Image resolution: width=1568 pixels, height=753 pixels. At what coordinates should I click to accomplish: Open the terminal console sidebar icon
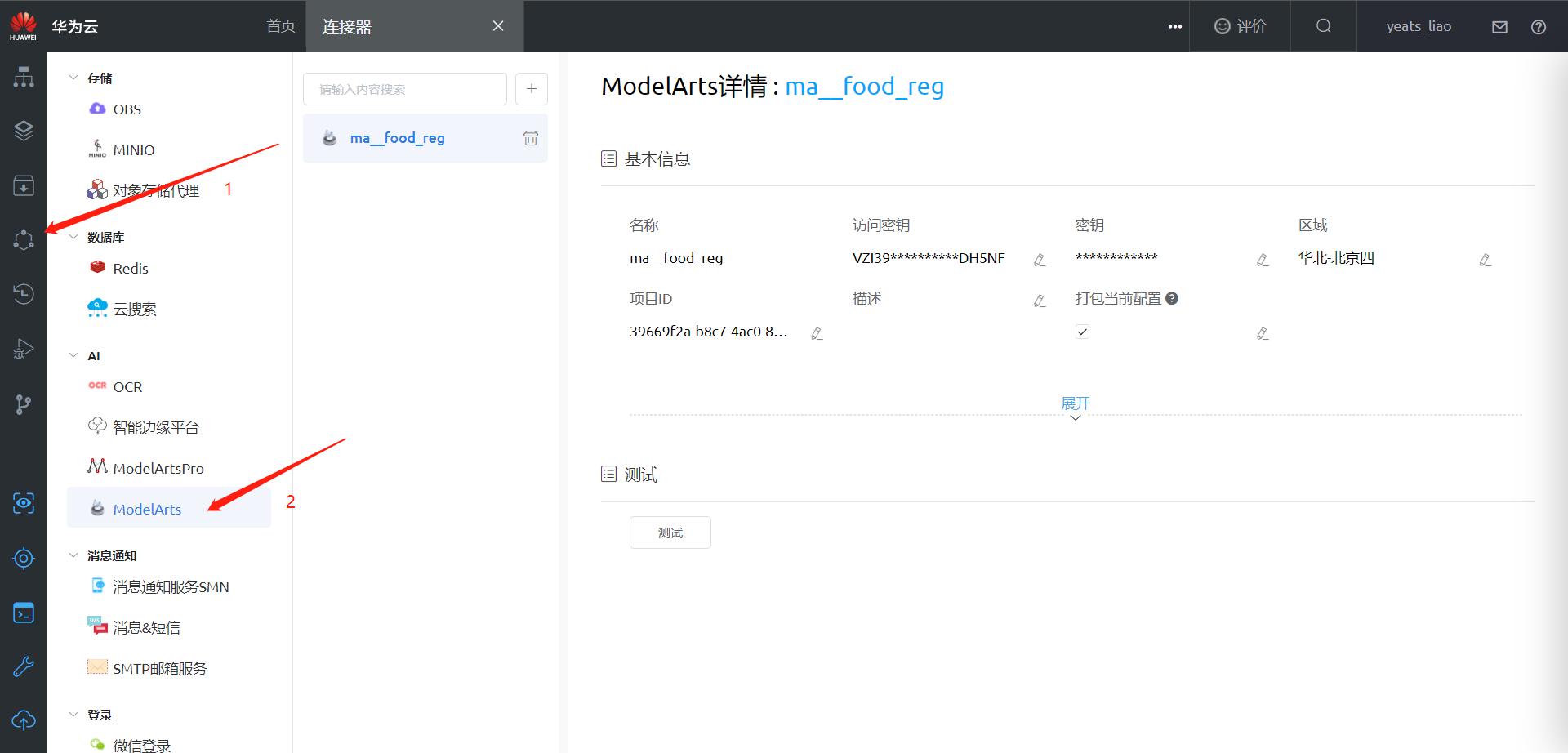point(24,613)
